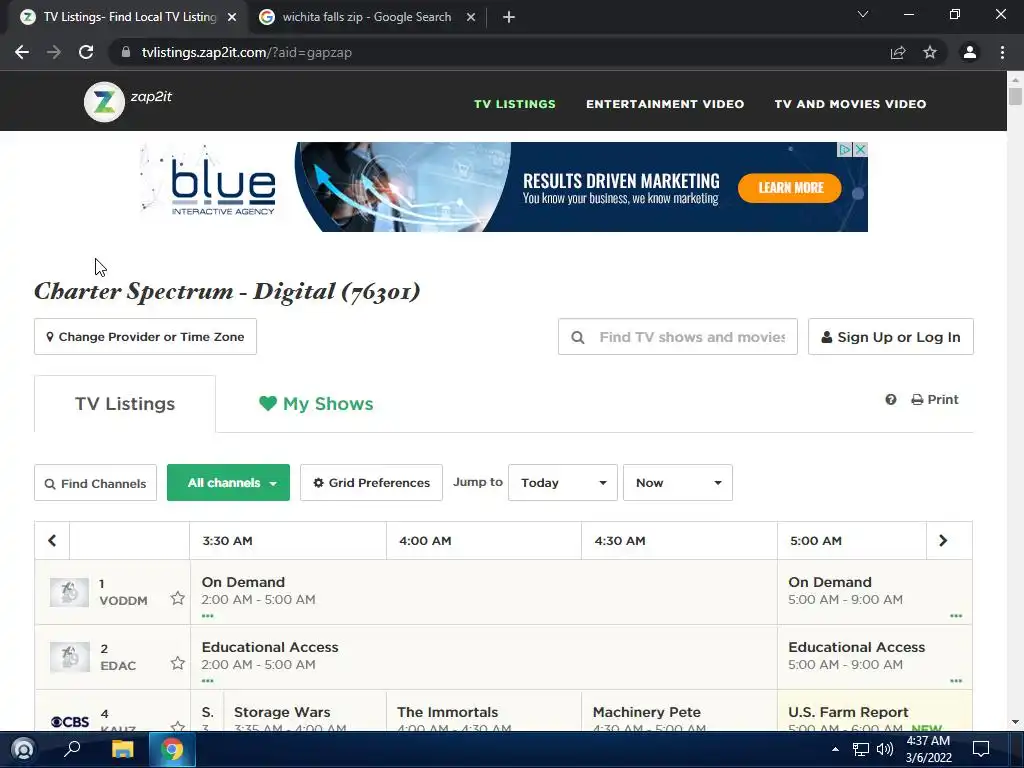Expand details dots under Educational Access 2:00 AM
The image size is (1024, 768).
click(x=208, y=681)
